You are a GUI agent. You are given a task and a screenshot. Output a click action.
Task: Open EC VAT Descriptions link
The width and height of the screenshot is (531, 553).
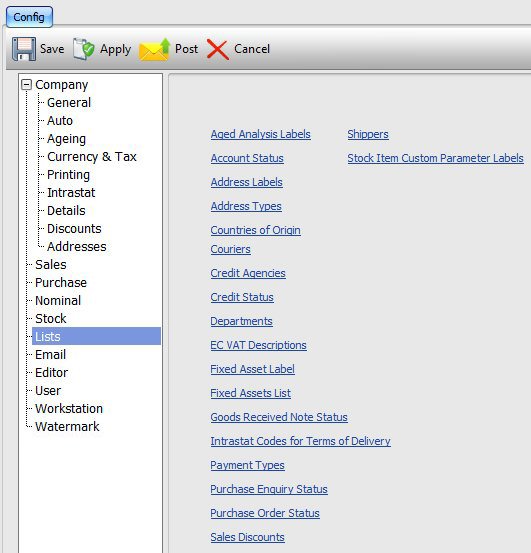coord(258,345)
